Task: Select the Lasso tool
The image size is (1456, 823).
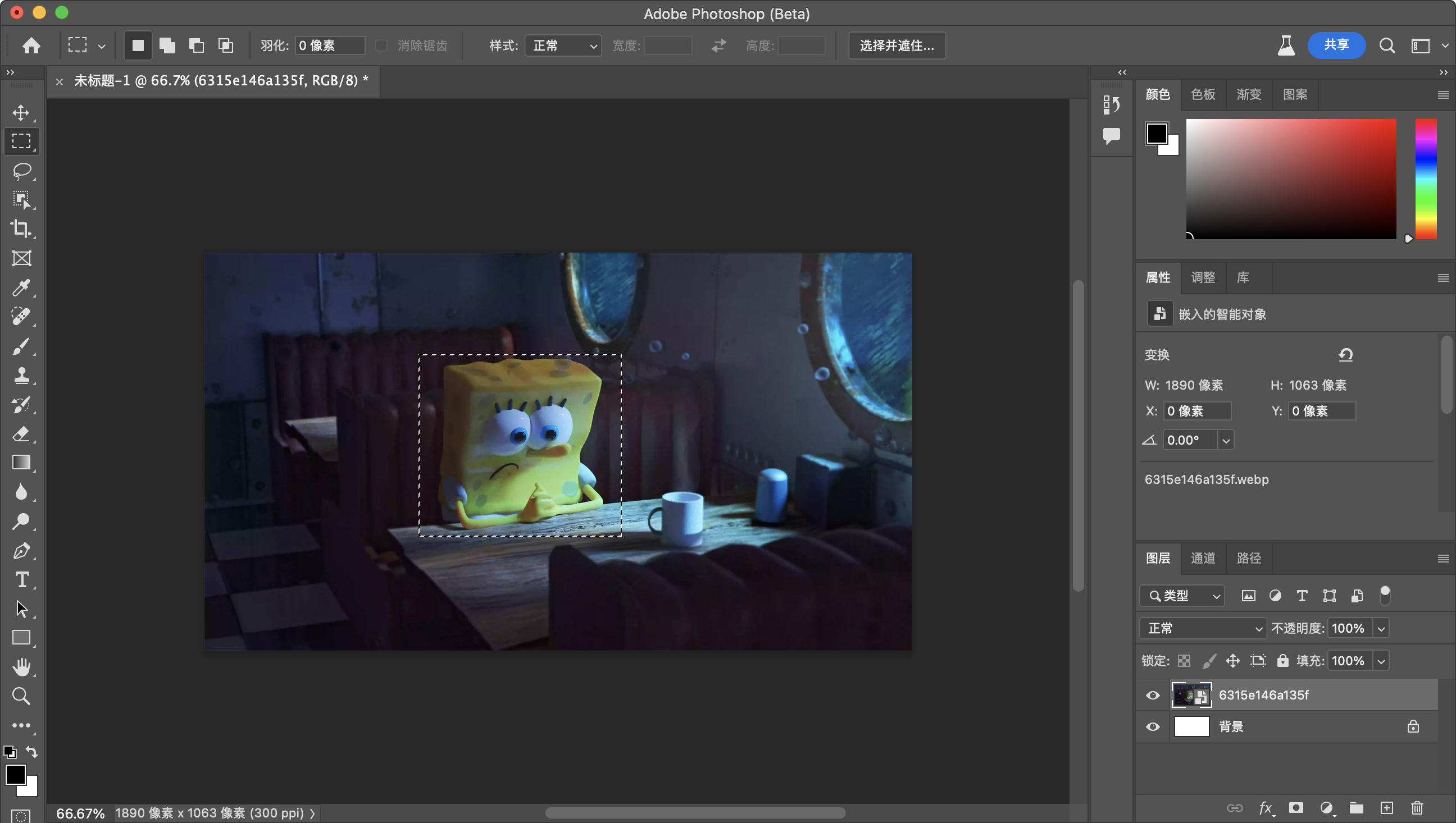Action: click(x=21, y=170)
